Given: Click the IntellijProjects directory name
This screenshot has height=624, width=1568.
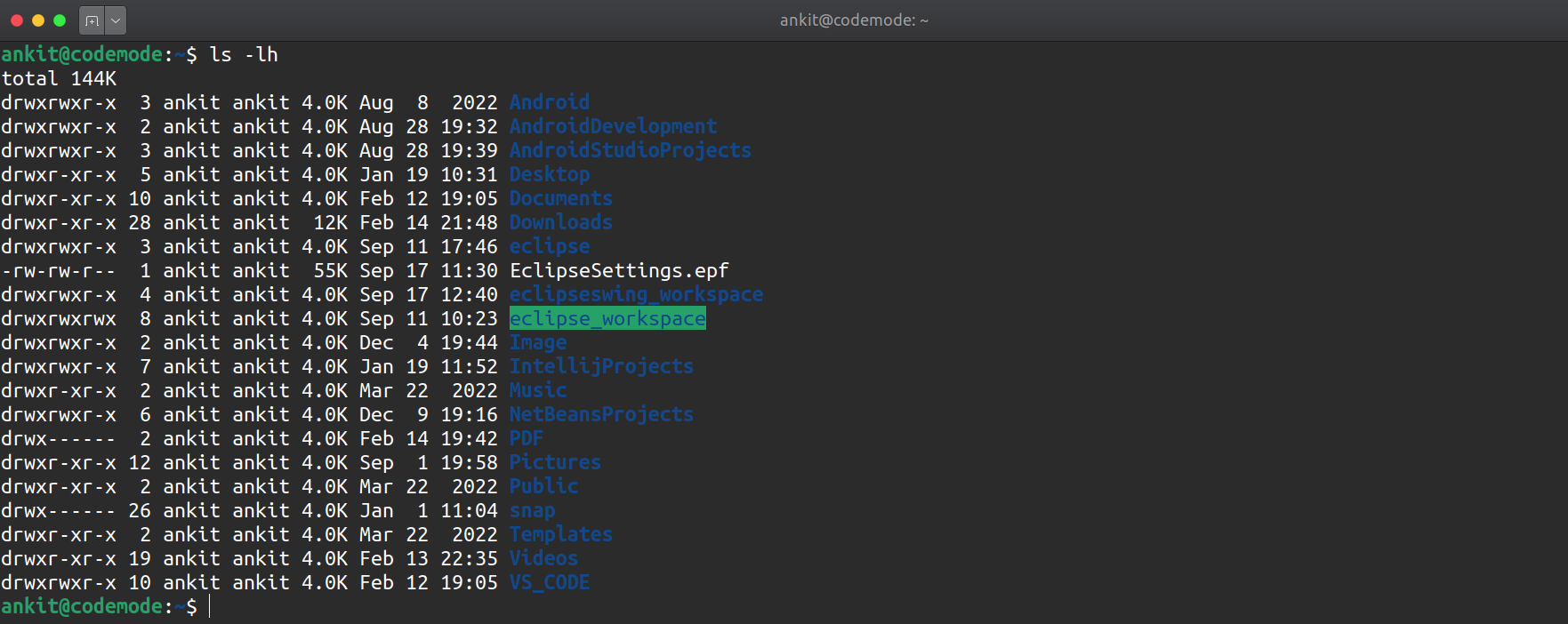Looking at the screenshot, I should click(x=601, y=366).
